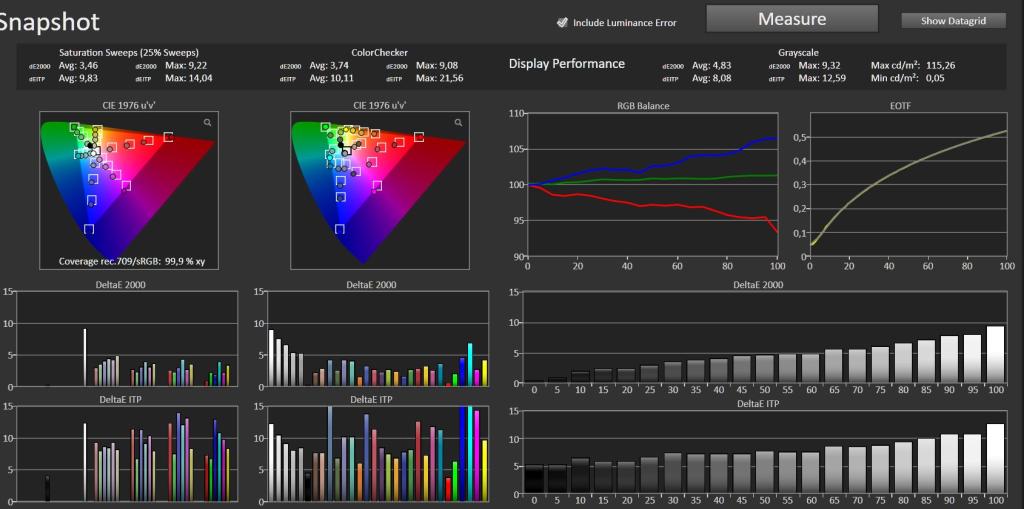1024x509 pixels.
Task: Click the red target square in Saturation Sweeps CIE
Action: 168,137
